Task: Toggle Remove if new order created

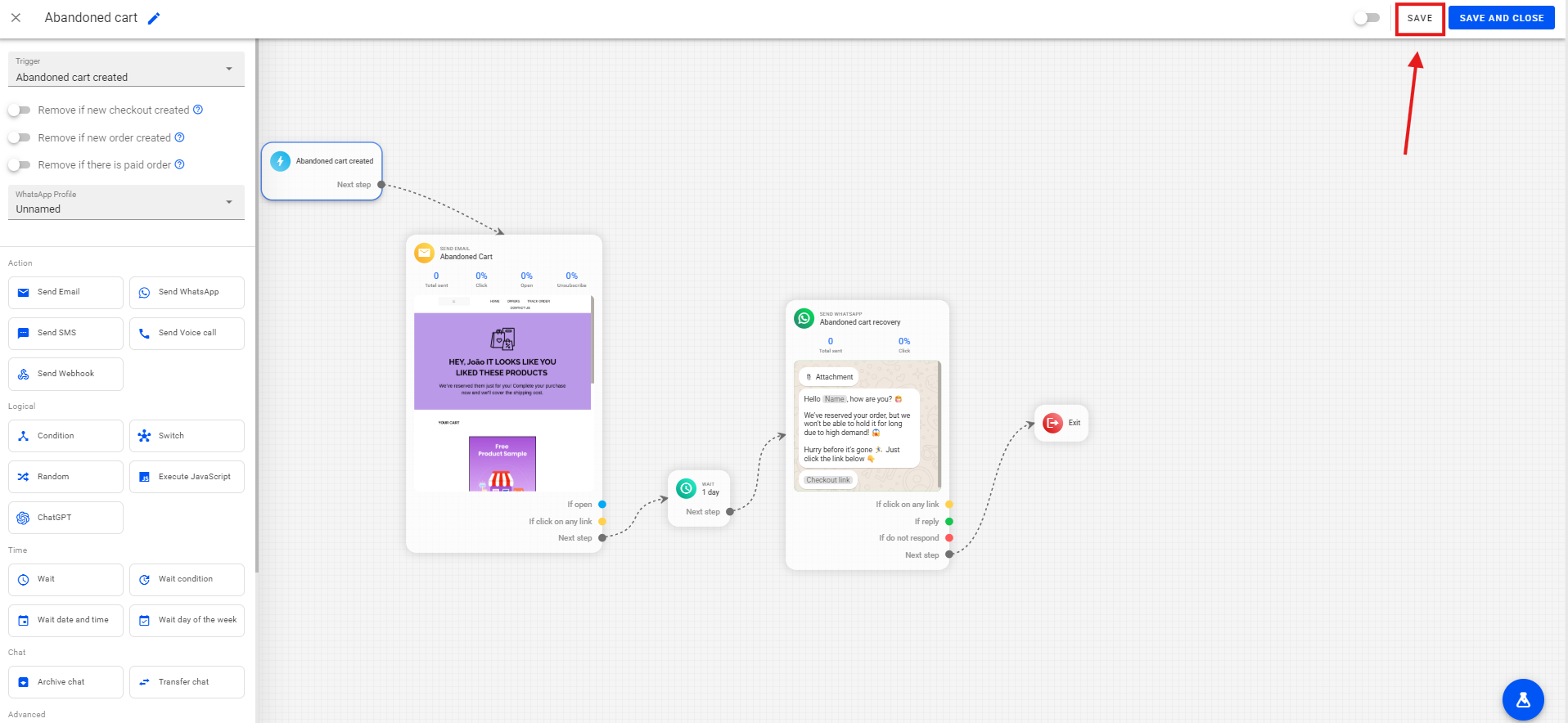Action: coord(20,138)
